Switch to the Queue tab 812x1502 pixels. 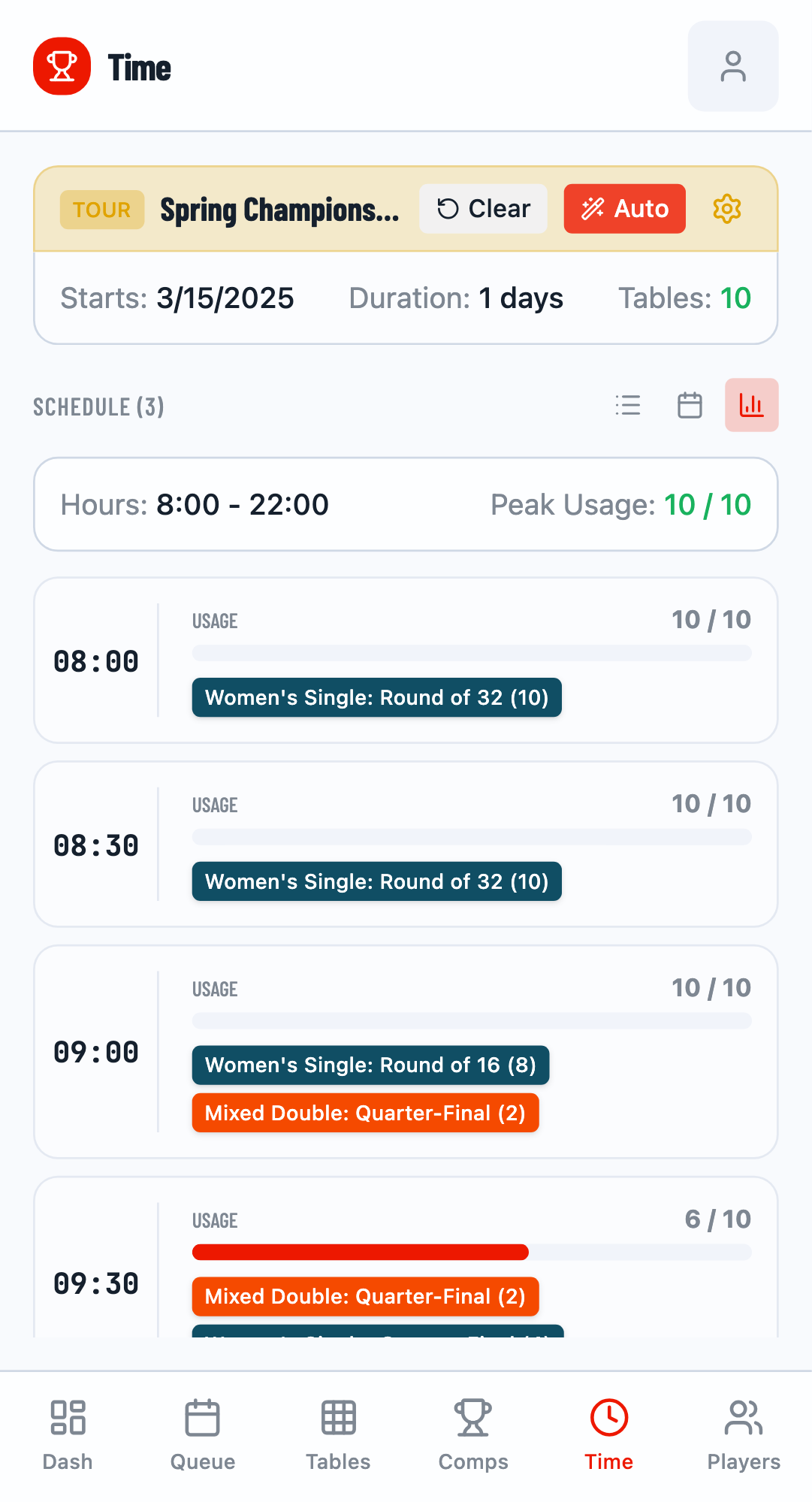click(x=202, y=1434)
